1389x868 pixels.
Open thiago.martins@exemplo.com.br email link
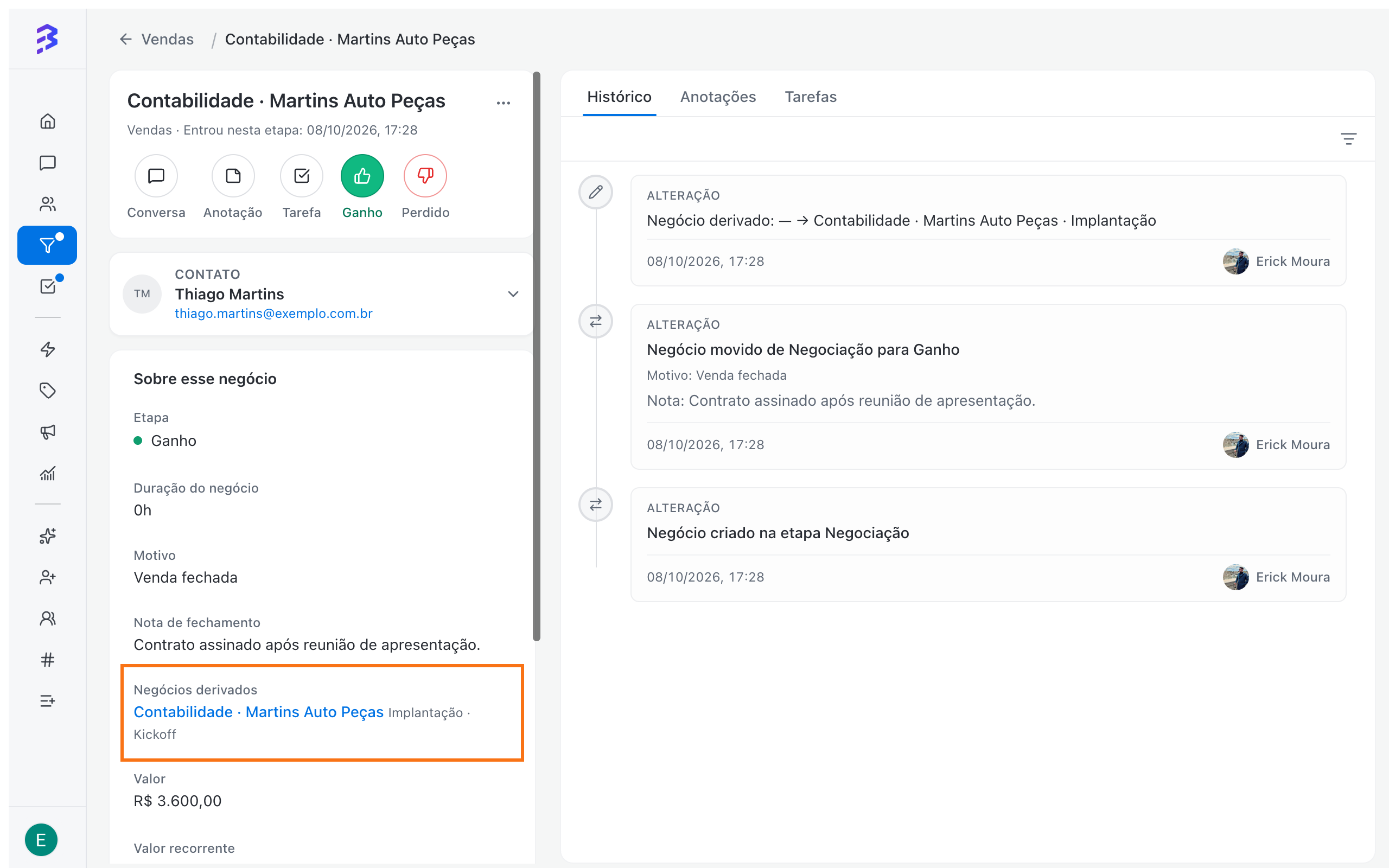pos(274,314)
